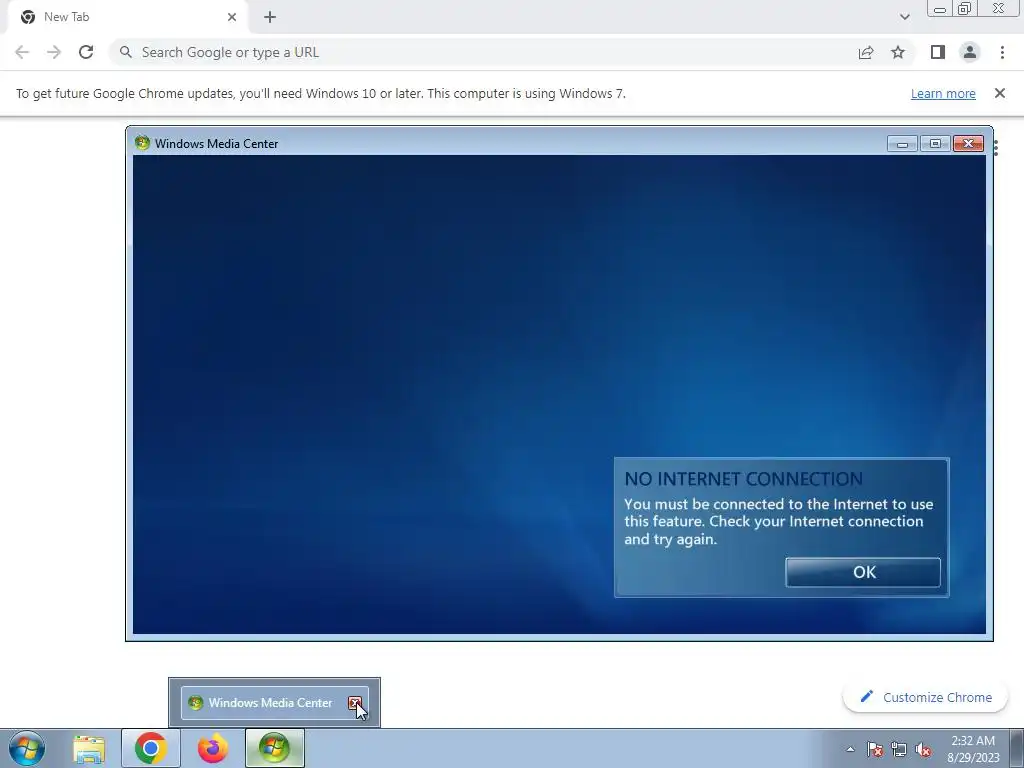Click the Customize Chrome button
This screenshot has height=768, width=1024.
click(925, 697)
